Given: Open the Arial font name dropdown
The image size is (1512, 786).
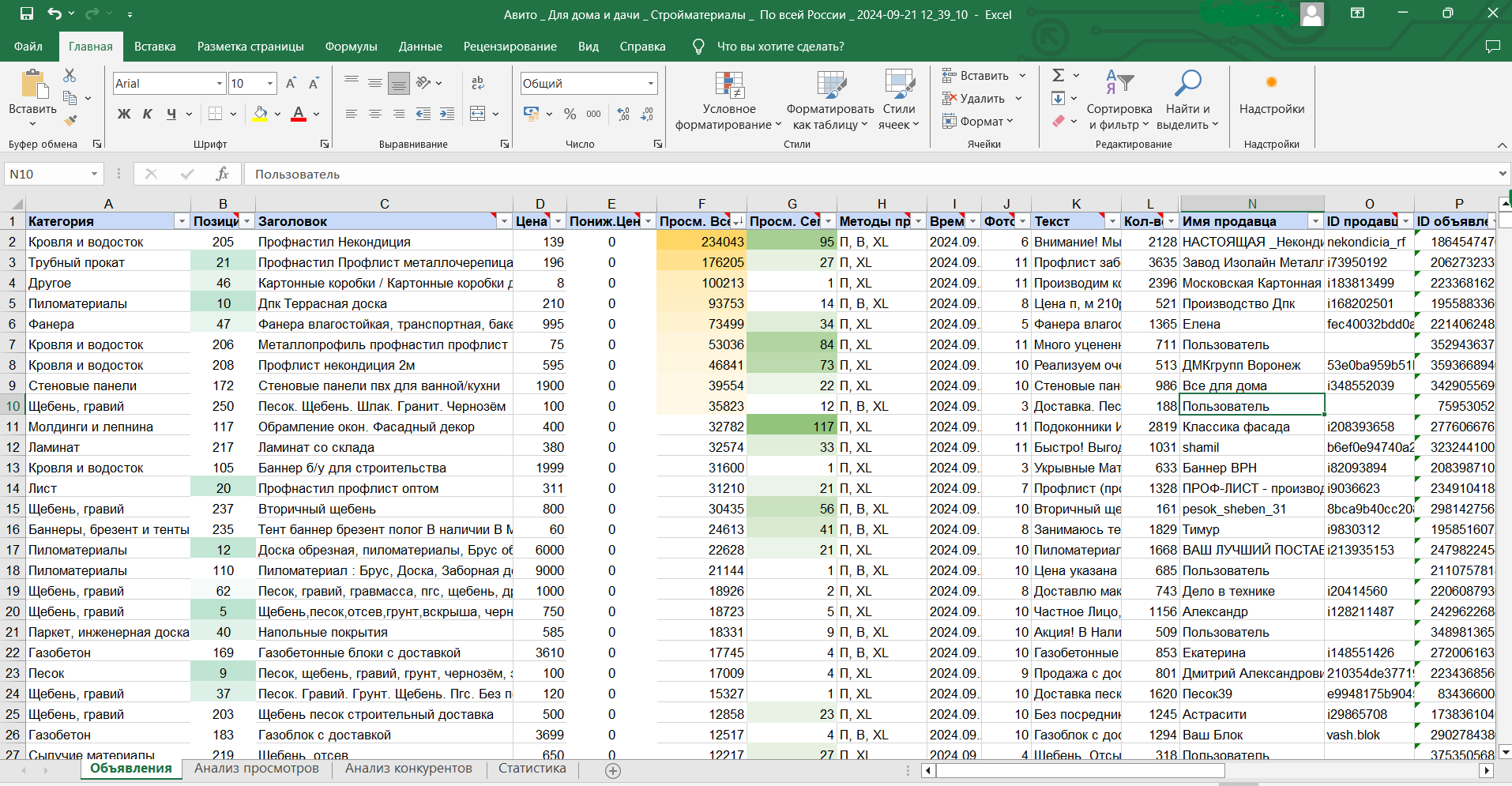Looking at the screenshot, I should point(220,84).
